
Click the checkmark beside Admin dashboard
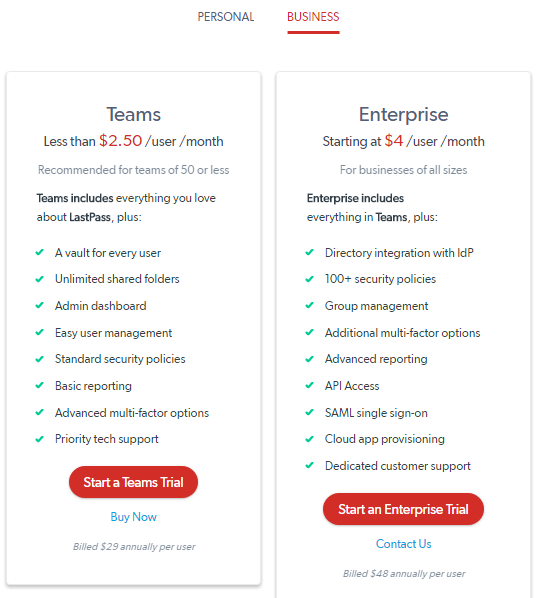click(x=40, y=305)
